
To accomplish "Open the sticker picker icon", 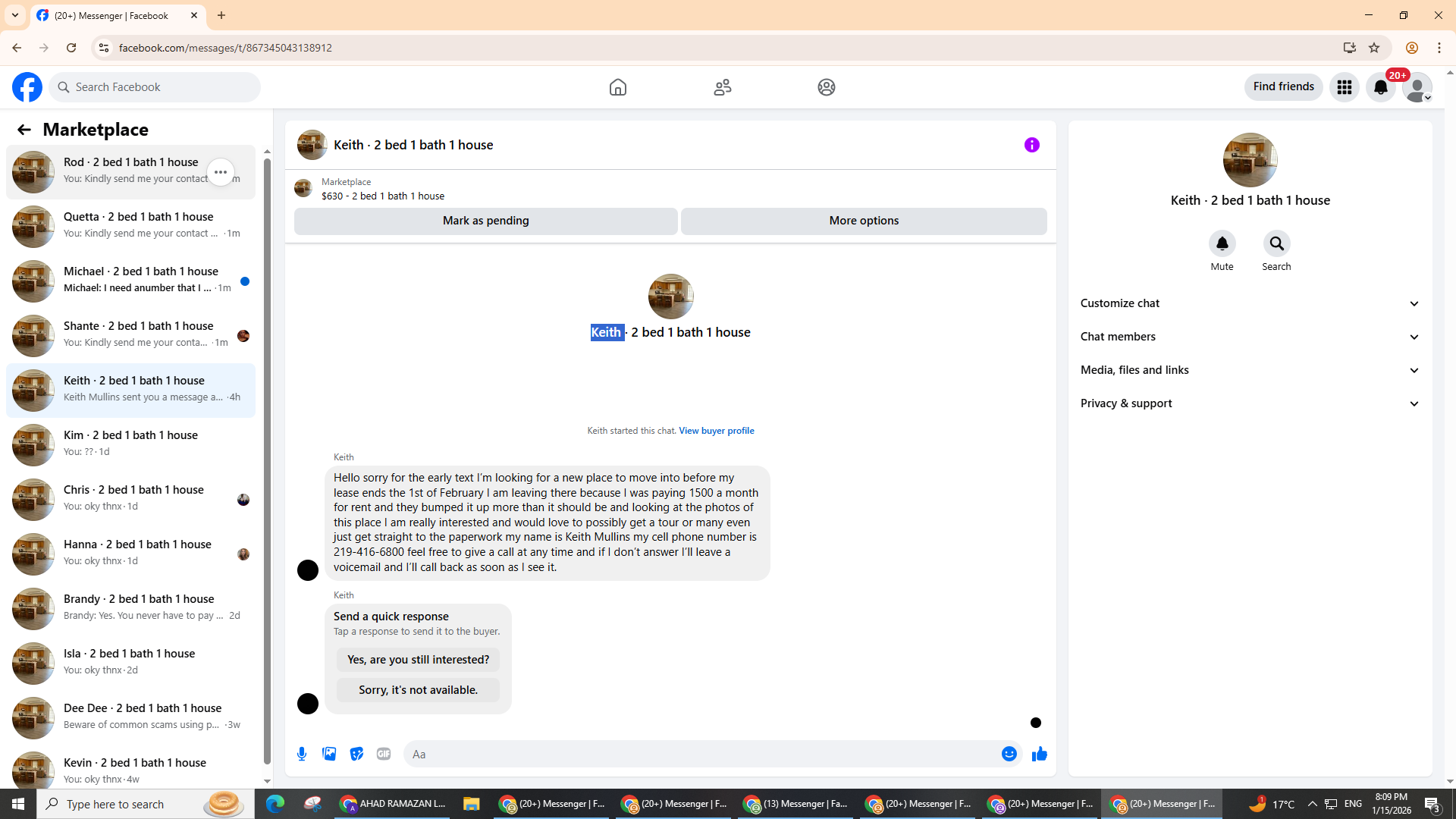I will tap(356, 754).
